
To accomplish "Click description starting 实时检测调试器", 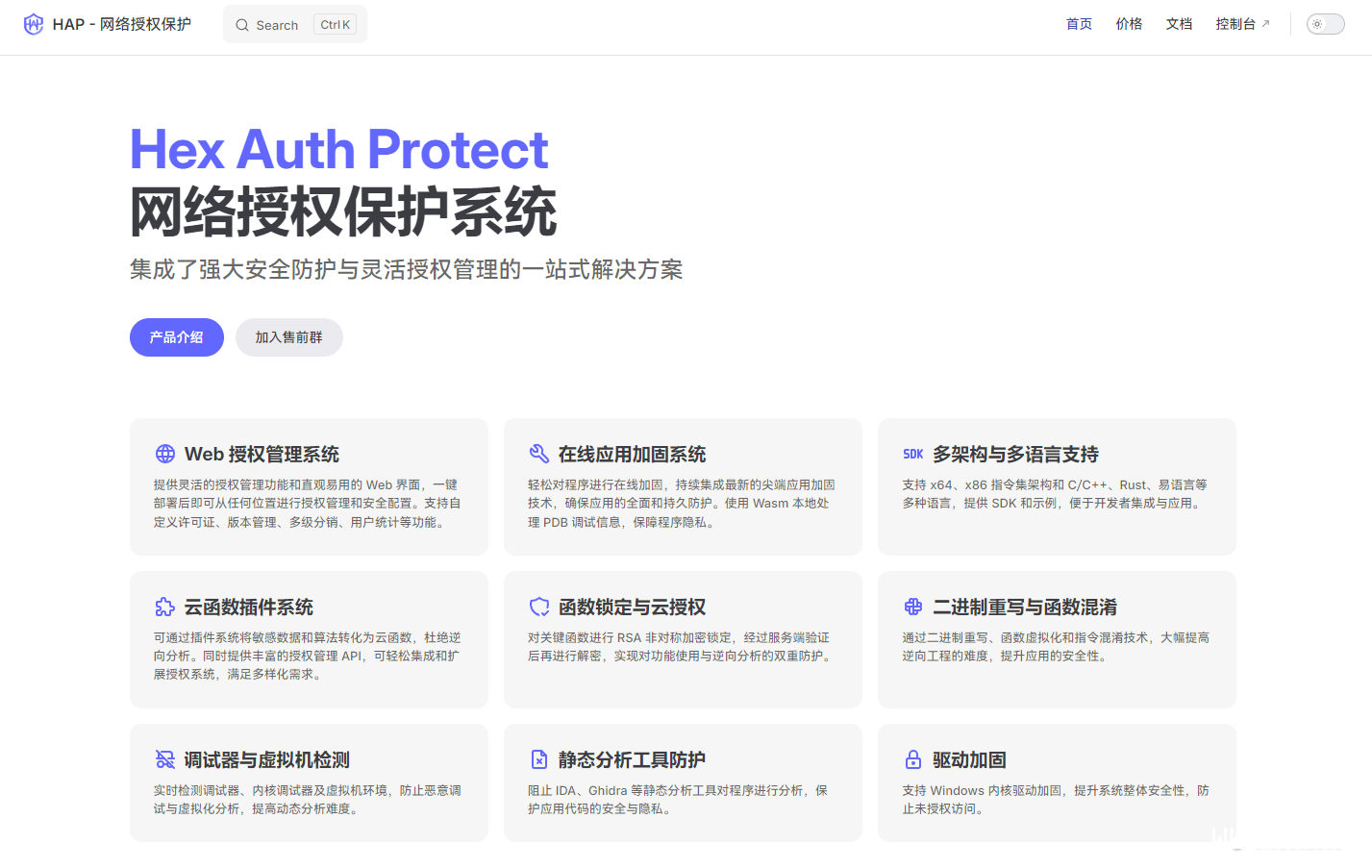I will (x=308, y=800).
